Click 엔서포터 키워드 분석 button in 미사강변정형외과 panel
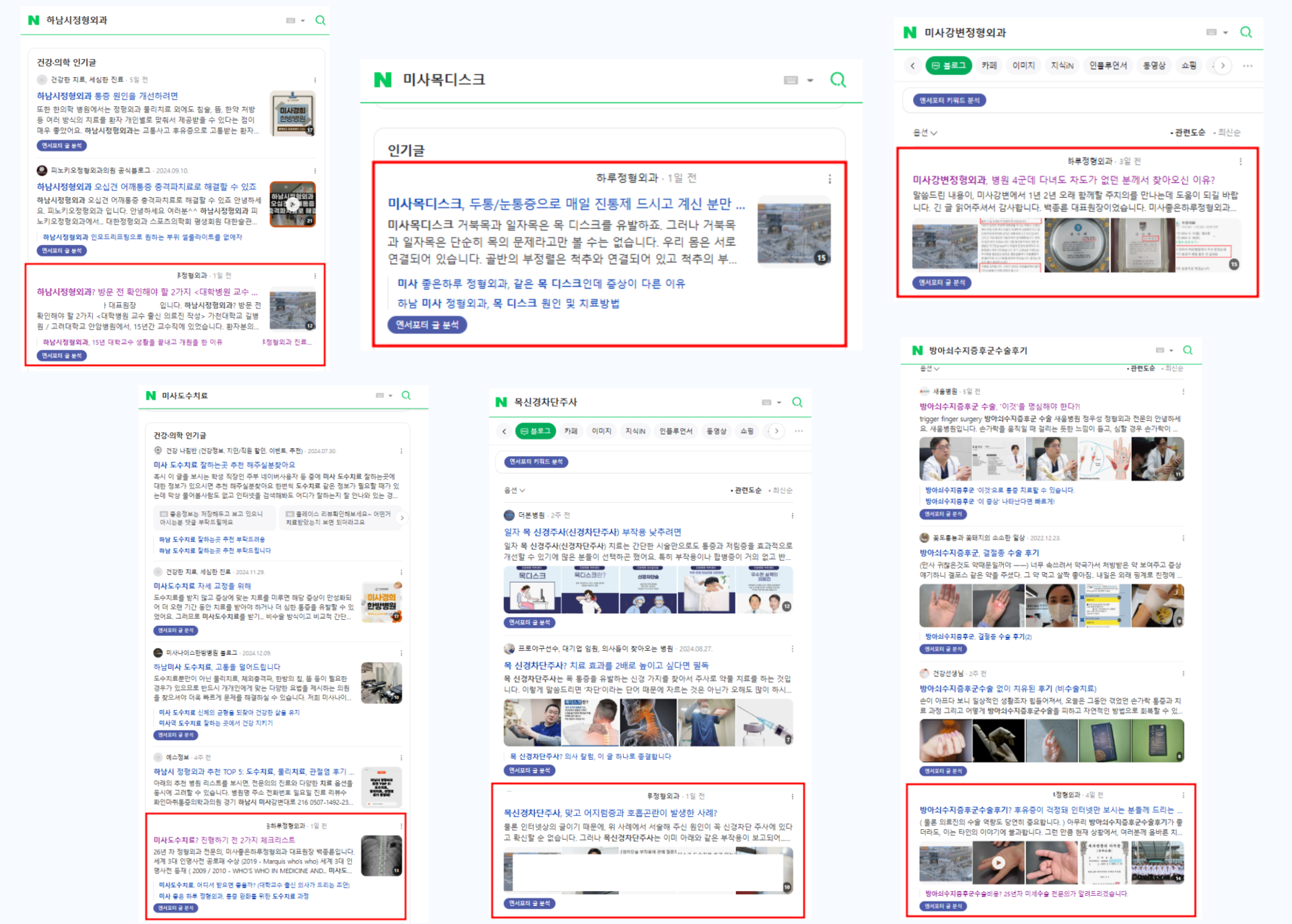Image resolution: width=1292 pixels, height=924 pixels. pyautogui.click(x=949, y=100)
